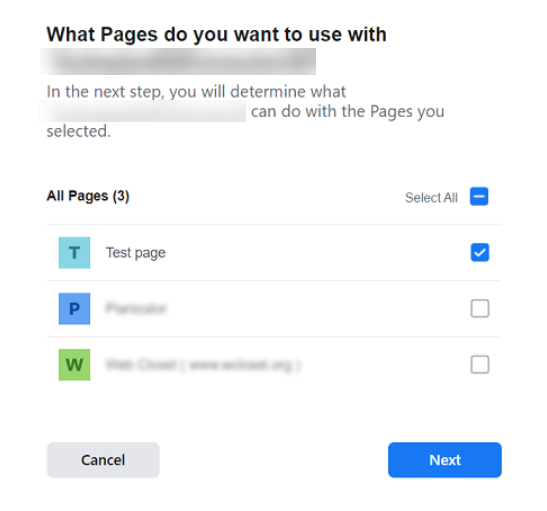Click the Select All text label

coord(432,197)
